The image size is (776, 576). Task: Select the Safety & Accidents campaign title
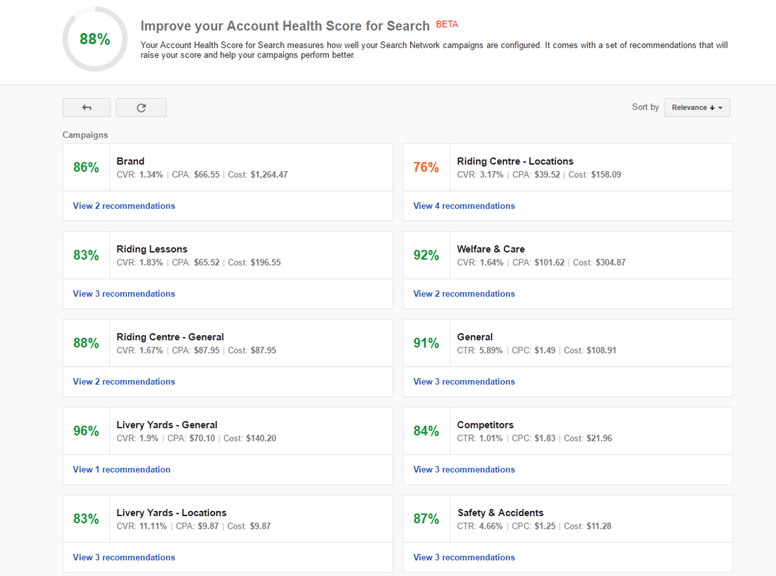click(x=500, y=513)
